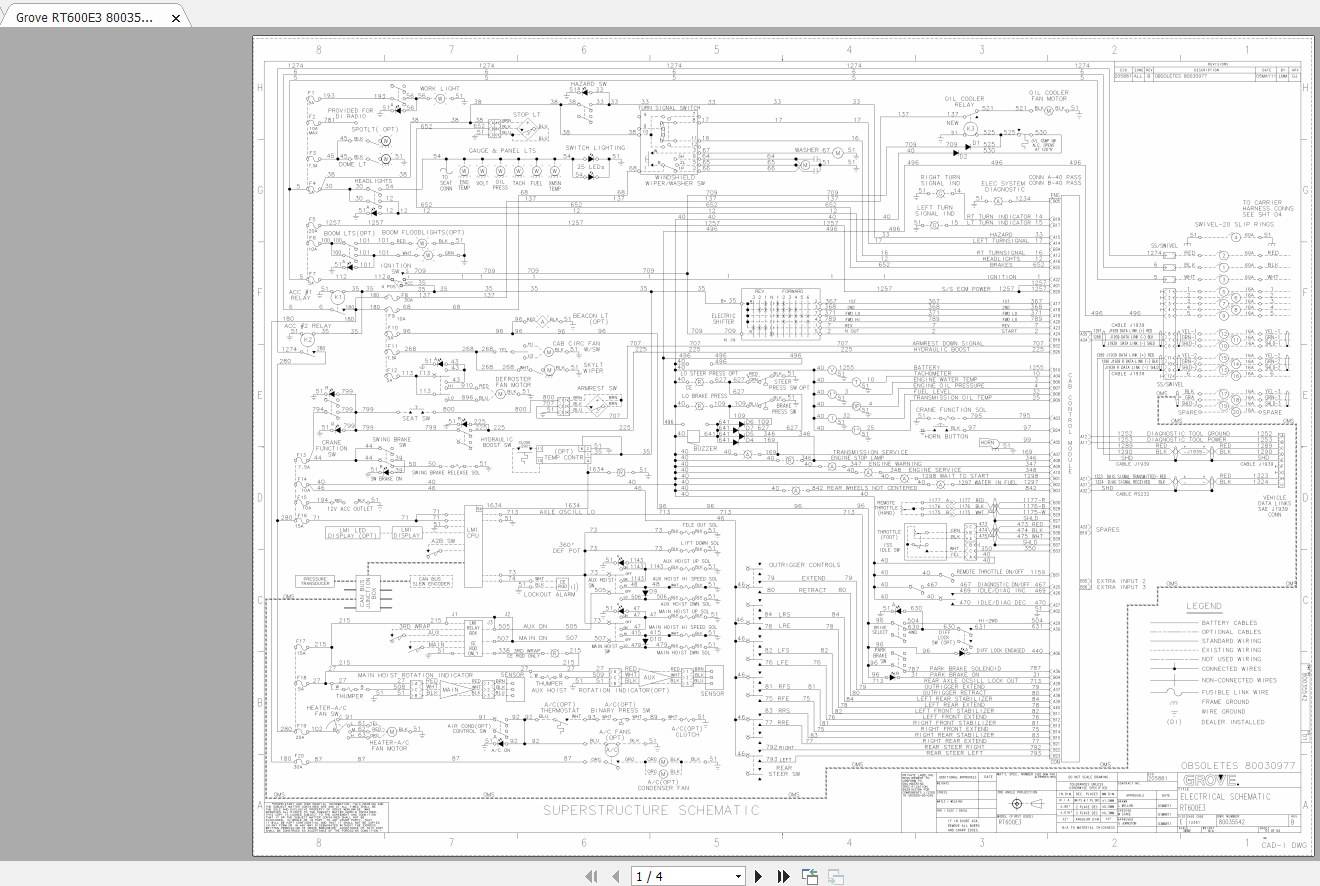Click the GROVE logo in title block
This screenshot has width=1320, height=886.
[1210, 780]
